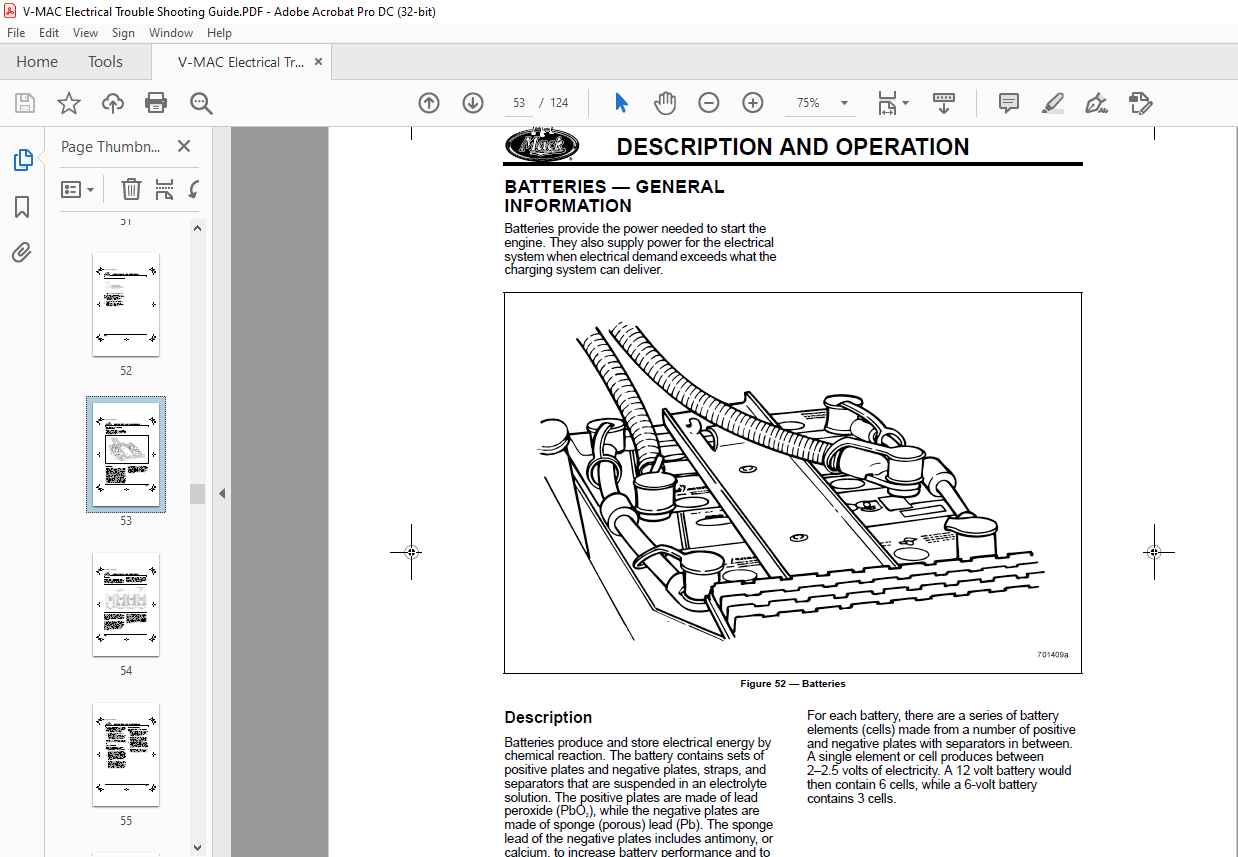
Task: Upload the file to cloud storage
Action: [x=113, y=103]
